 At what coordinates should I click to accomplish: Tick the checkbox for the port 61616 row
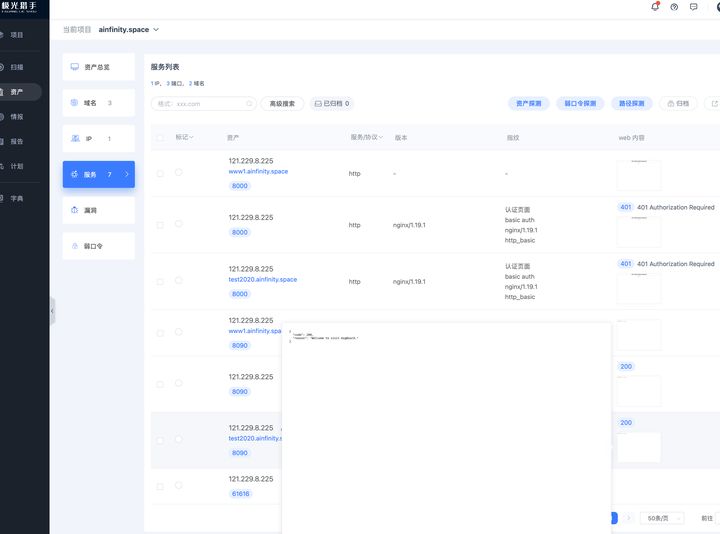[x=160, y=486]
